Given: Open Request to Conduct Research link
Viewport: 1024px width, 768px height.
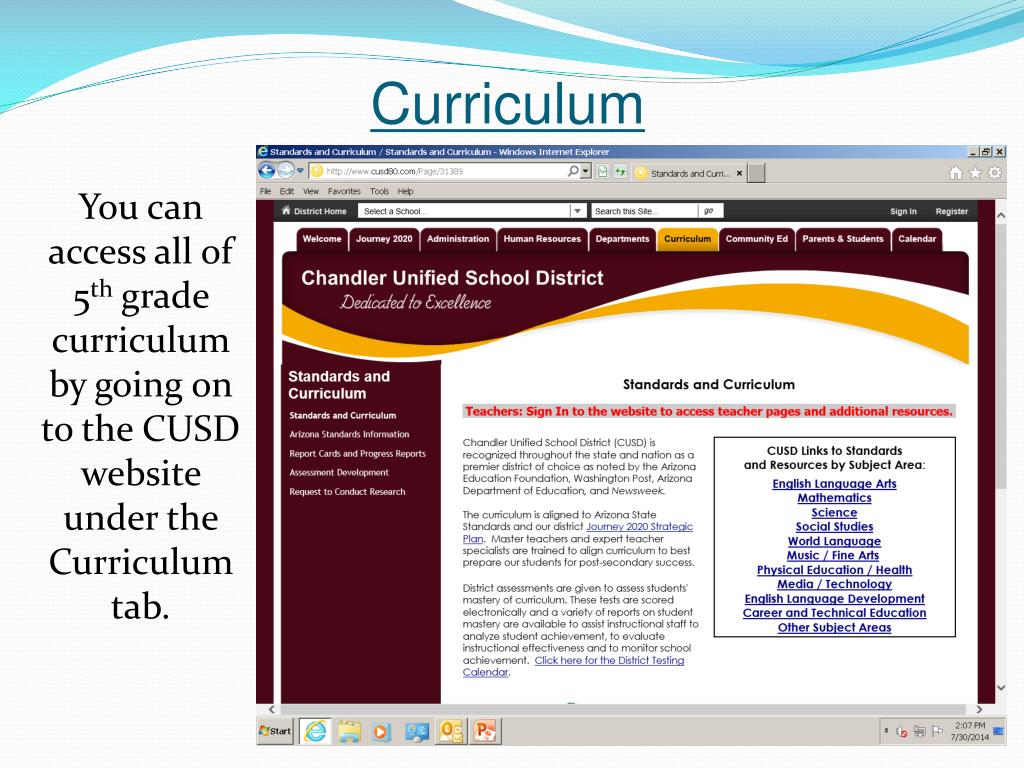Looking at the screenshot, I should tap(347, 492).
